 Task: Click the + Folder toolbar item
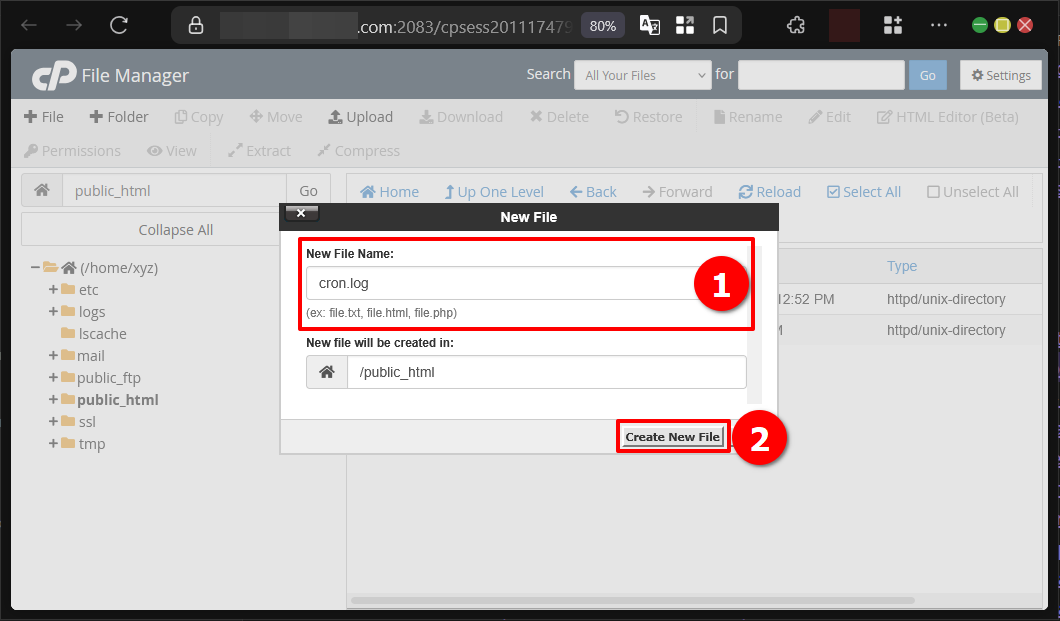coord(118,117)
